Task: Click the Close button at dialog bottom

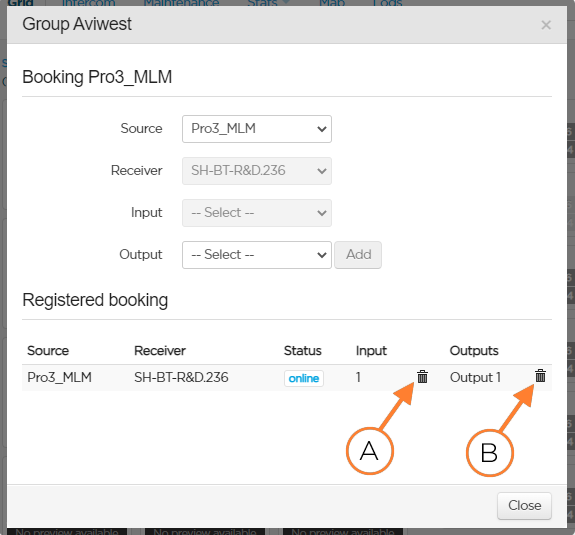Action: point(524,506)
